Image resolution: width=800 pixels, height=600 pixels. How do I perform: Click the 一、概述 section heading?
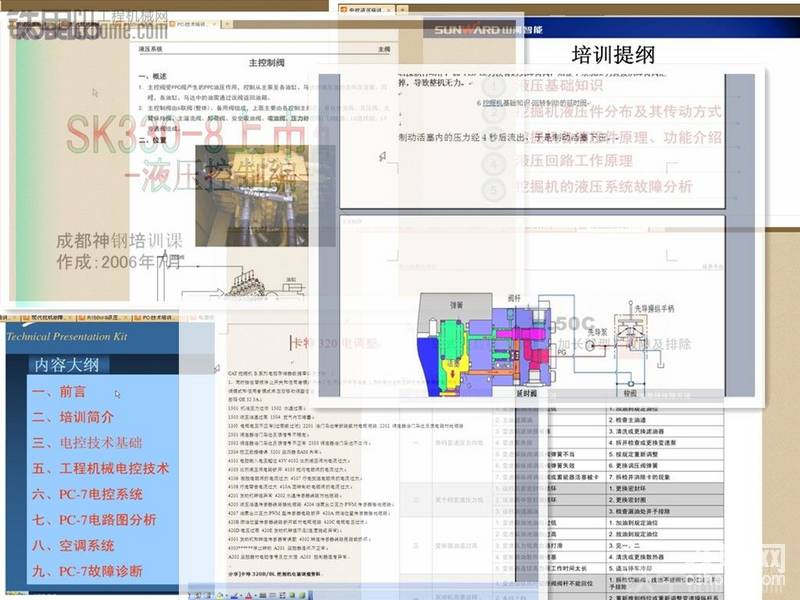coord(153,77)
